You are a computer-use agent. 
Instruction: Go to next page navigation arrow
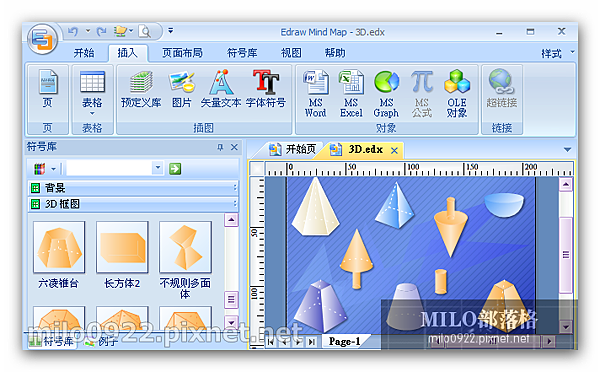298,342
